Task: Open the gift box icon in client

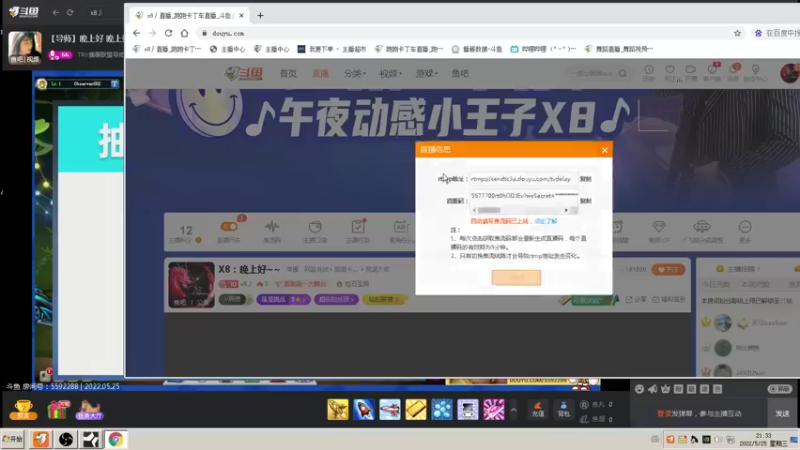Action: coord(58,410)
